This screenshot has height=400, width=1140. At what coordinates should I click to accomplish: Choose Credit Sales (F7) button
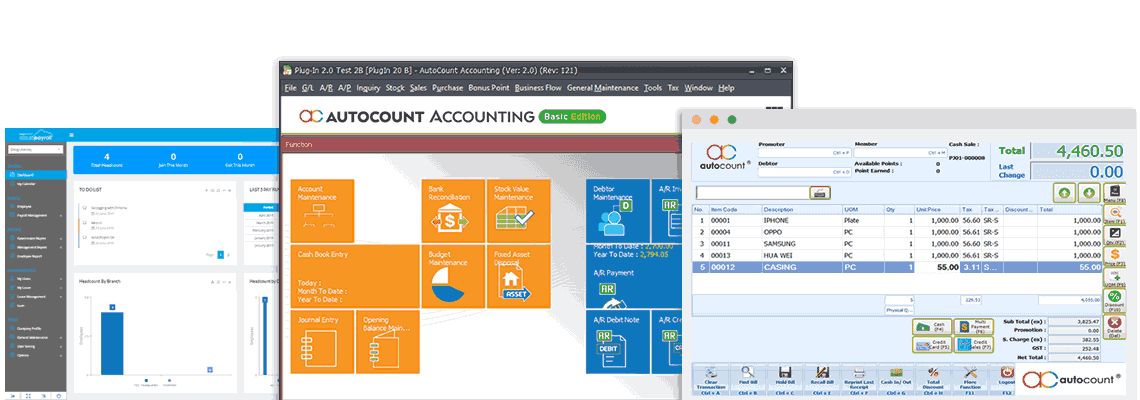[974, 345]
